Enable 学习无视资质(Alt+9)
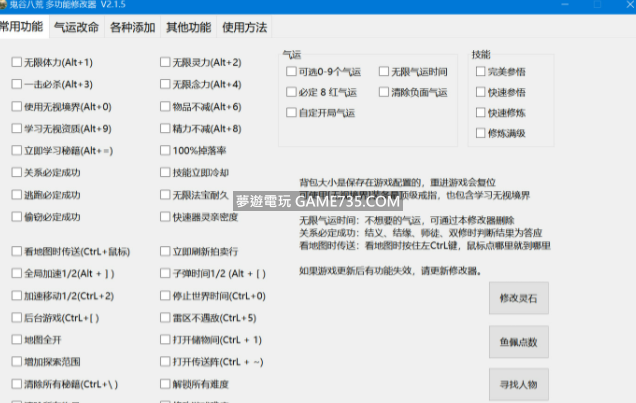Image resolution: width=636 pixels, height=403 pixels. tap(17, 128)
